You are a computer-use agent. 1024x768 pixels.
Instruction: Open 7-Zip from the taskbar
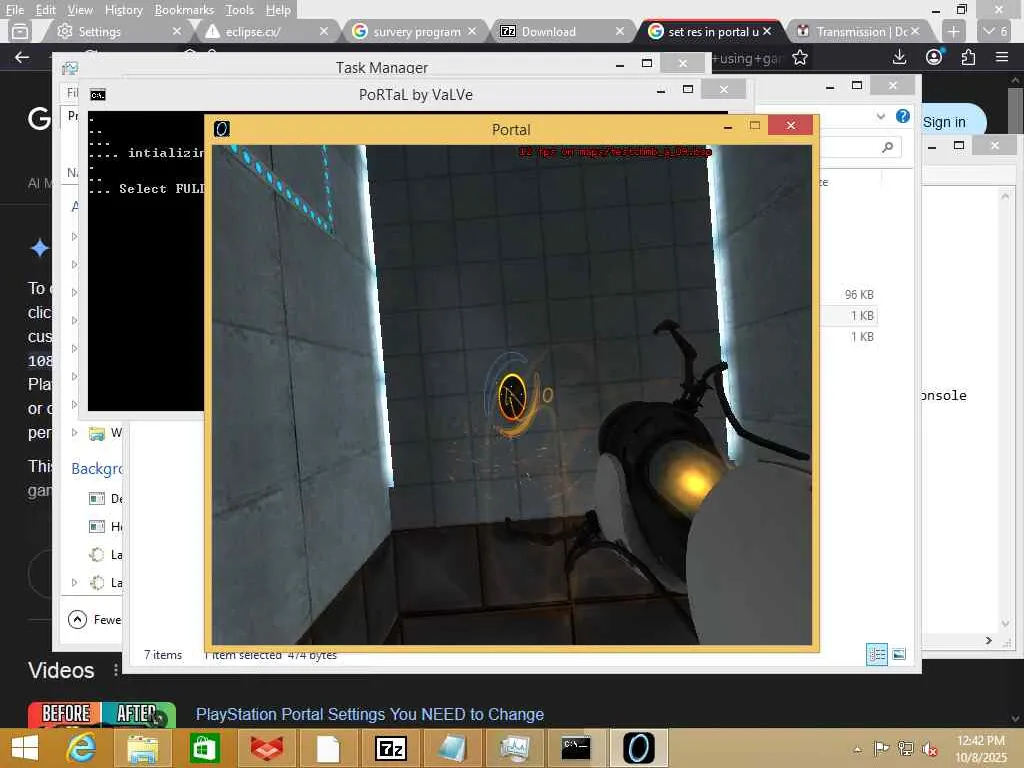click(391, 748)
